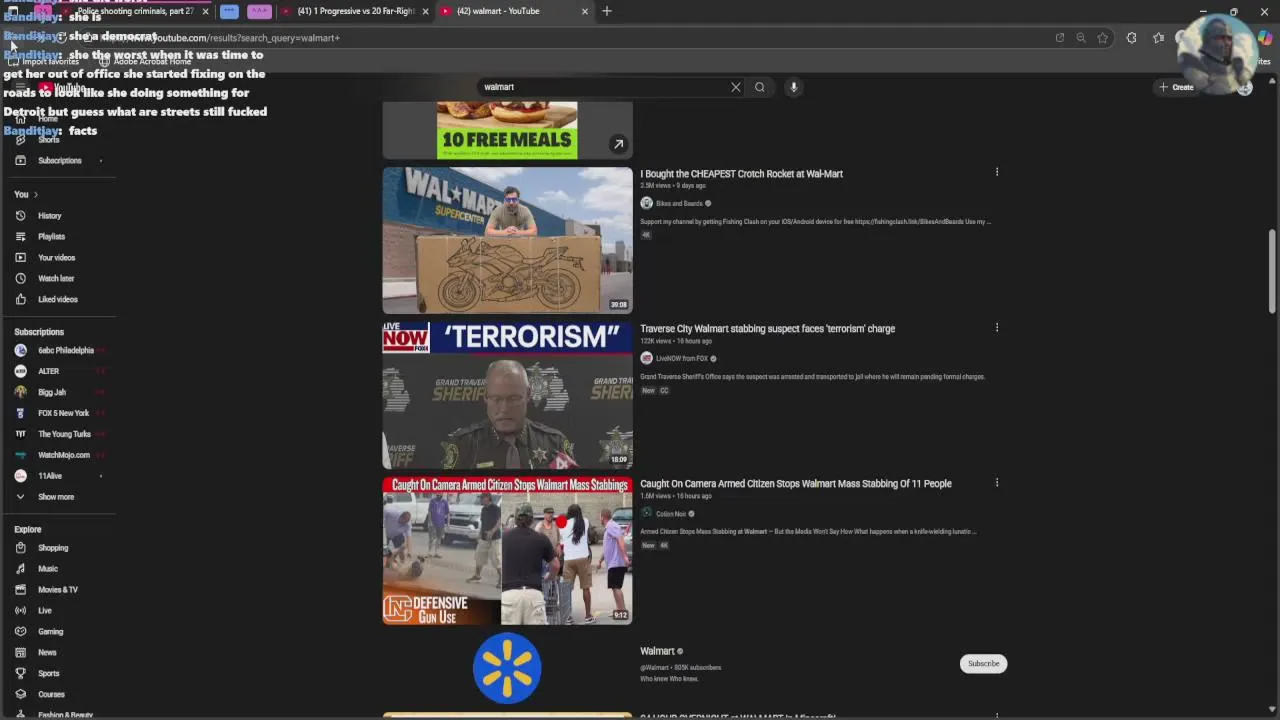The height and width of the screenshot is (720, 1280).
Task: Click the Create button
Action: pos(1176,87)
